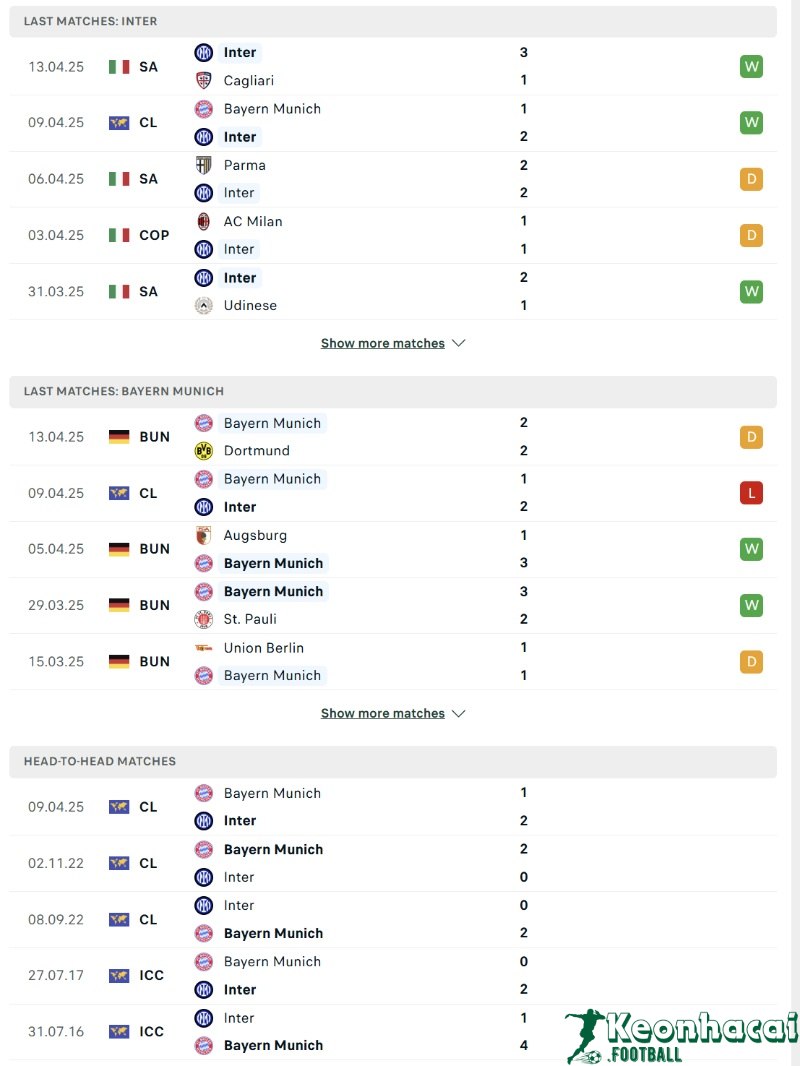
Task: Toggle the yellow D badge for Parma vs Inter
Action: [751, 179]
